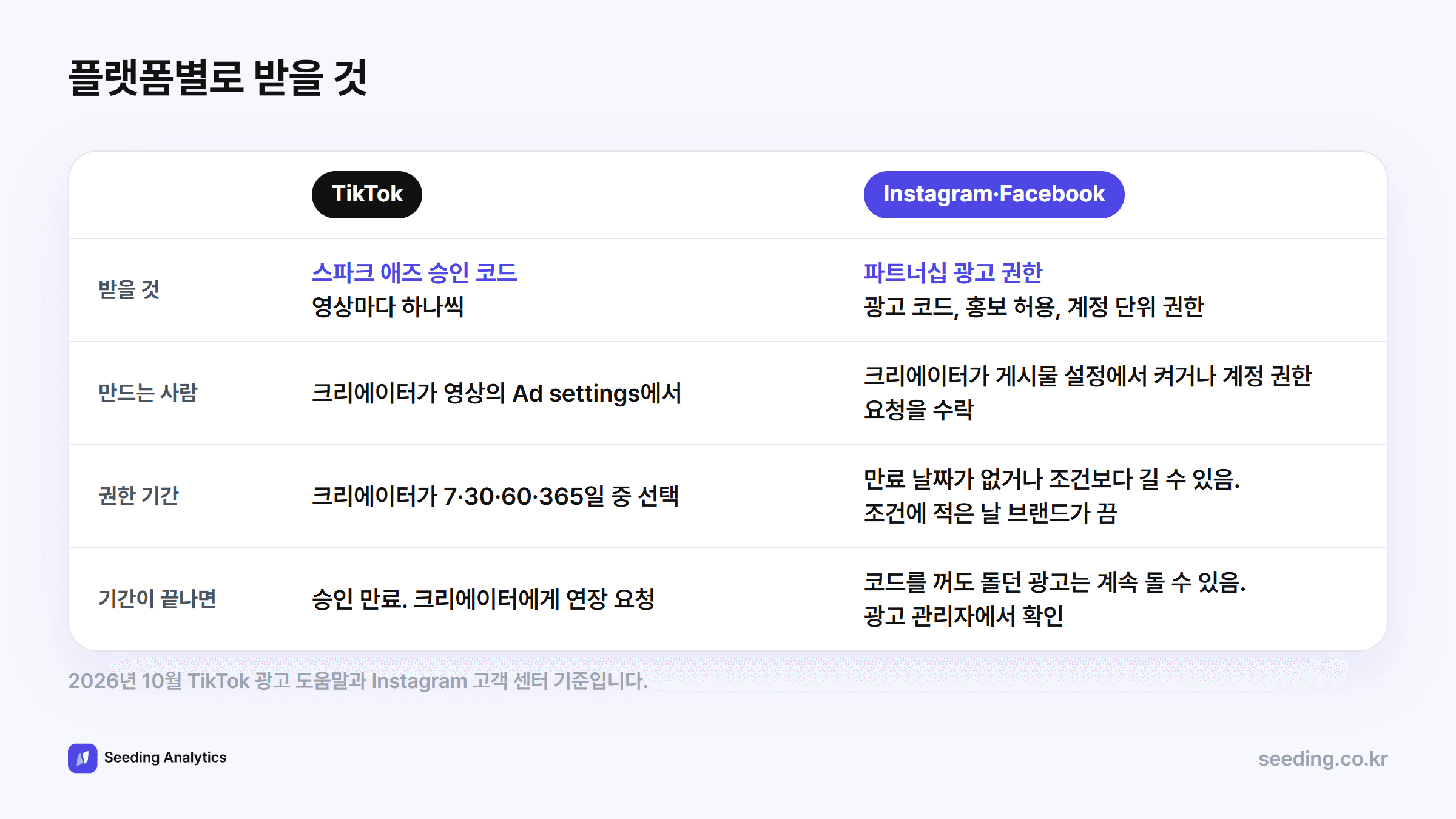The height and width of the screenshot is (819, 1456).
Task: Click the line 조건에 적은 날 브랜드가 끔
Action: tap(991, 513)
